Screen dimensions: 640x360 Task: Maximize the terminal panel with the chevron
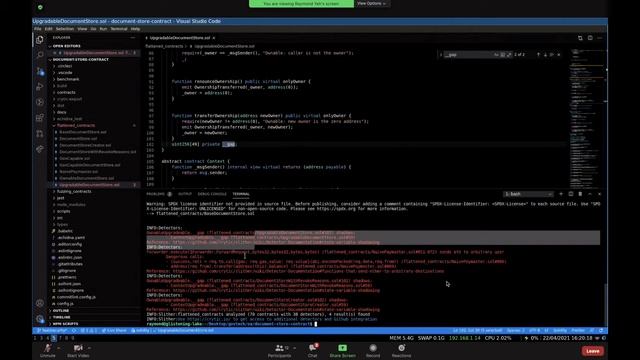590,194
